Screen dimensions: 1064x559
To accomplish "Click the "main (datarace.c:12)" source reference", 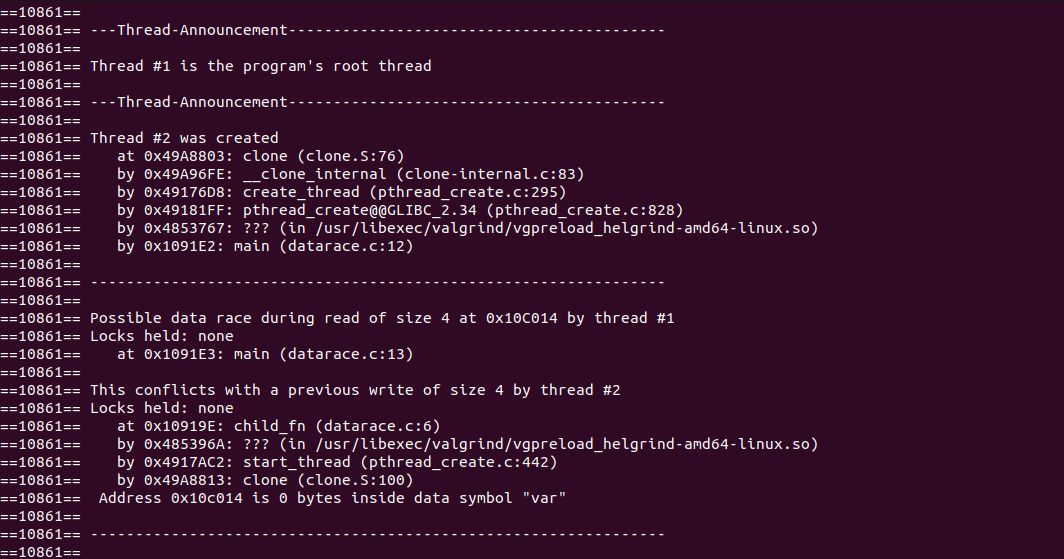I will 328,246.
